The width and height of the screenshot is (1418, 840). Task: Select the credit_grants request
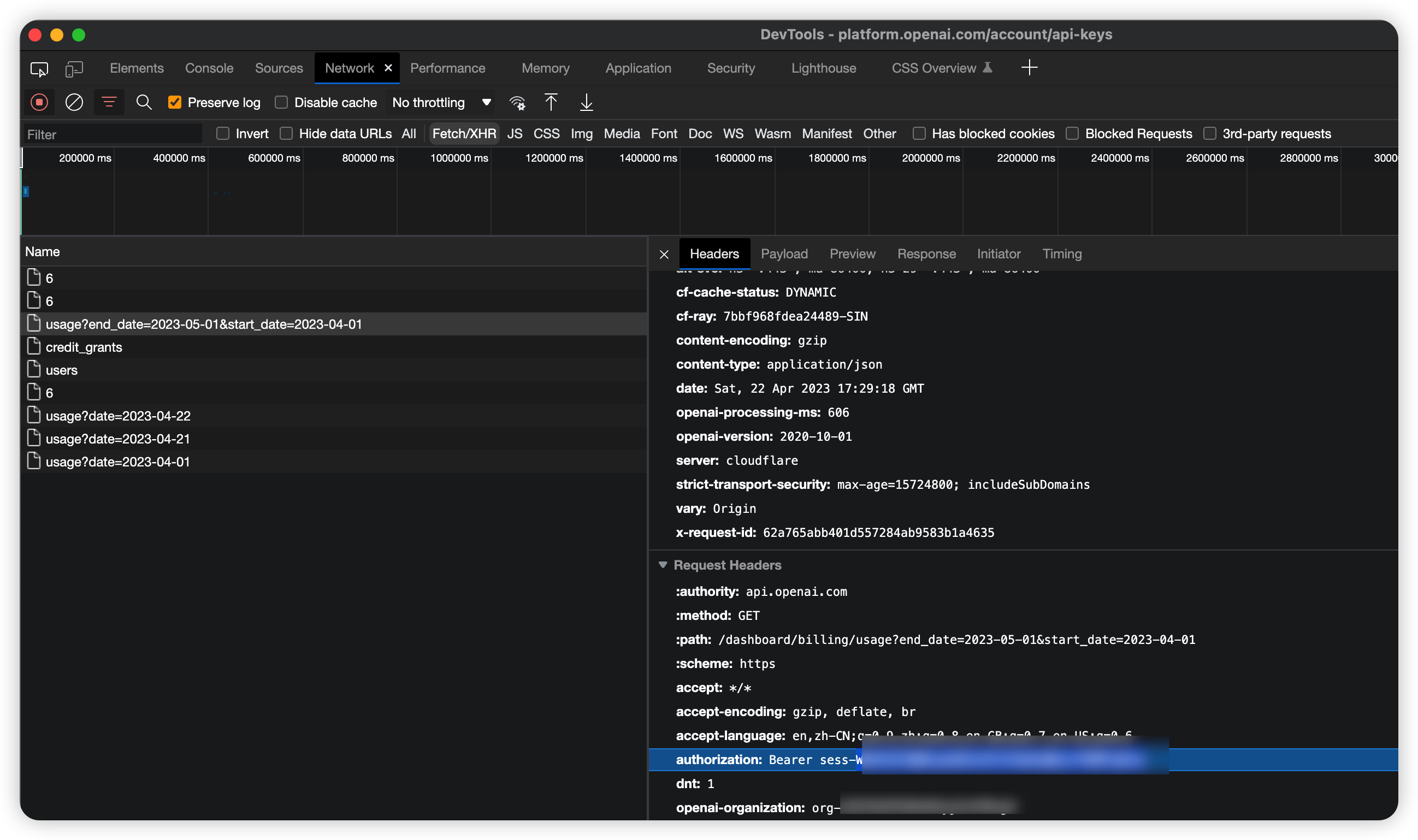point(84,347)
